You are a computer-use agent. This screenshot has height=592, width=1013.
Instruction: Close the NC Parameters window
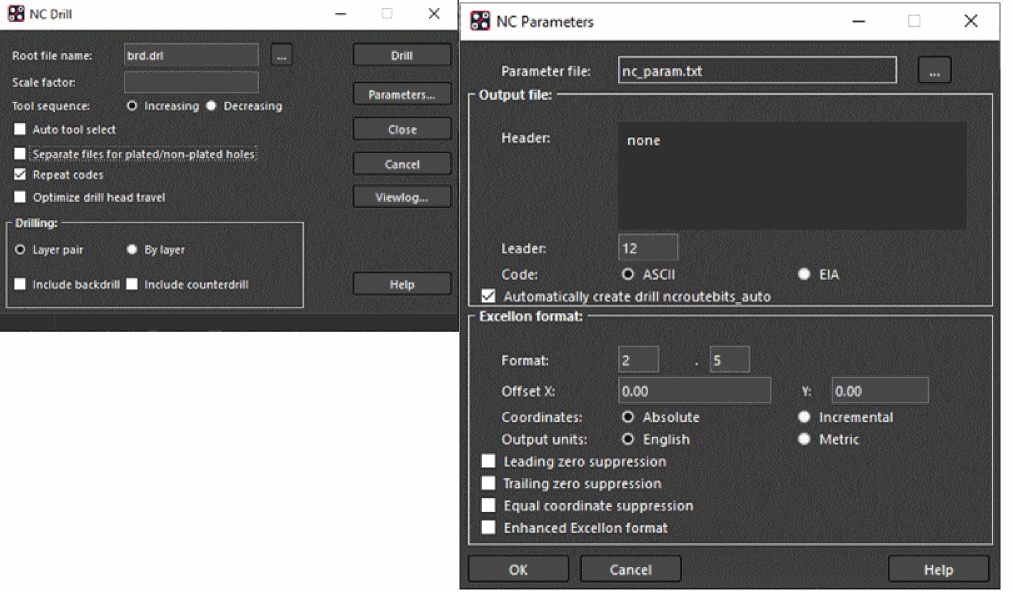[x=970, y=21]
